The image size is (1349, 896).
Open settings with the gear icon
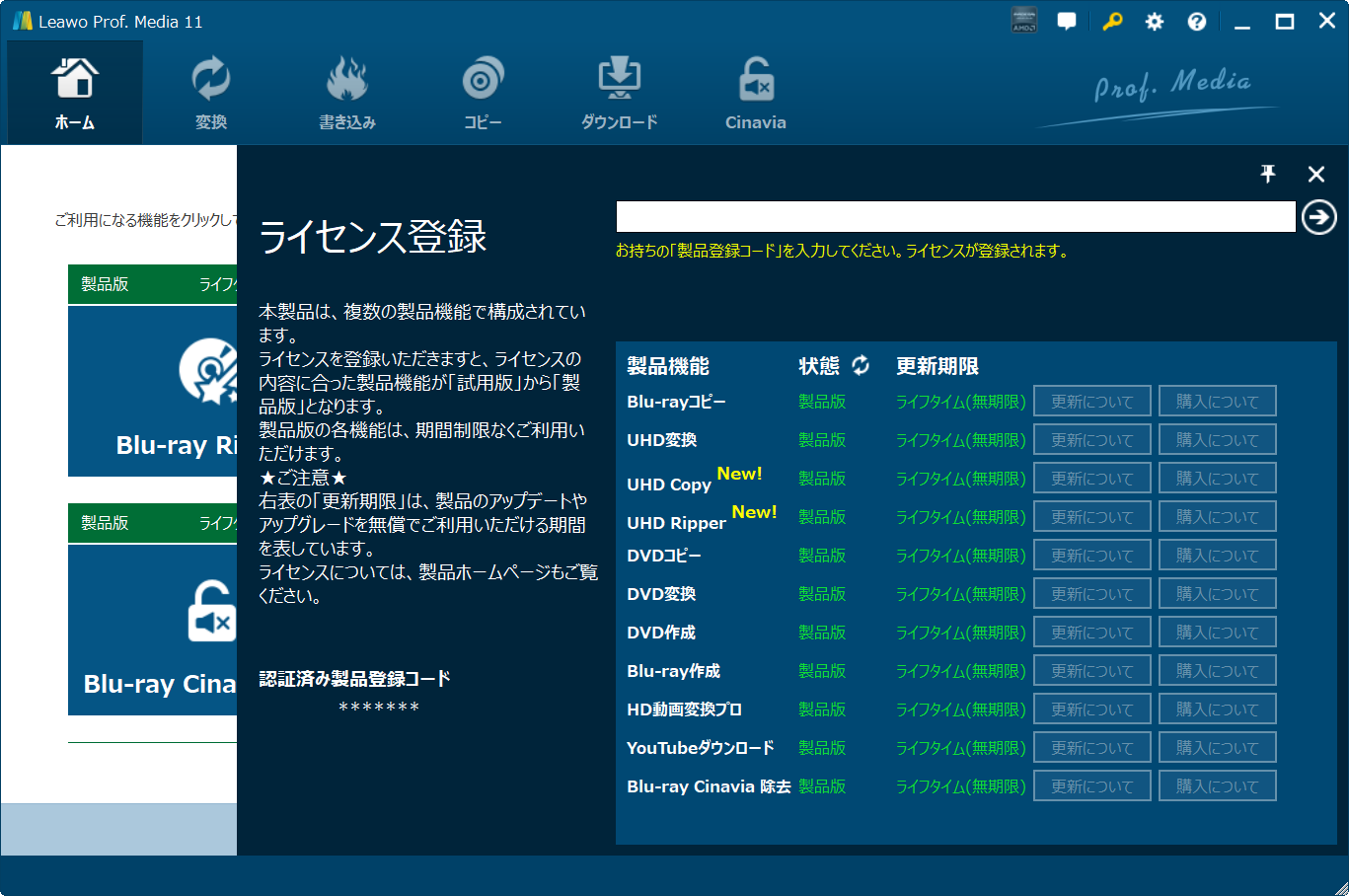1154,22
